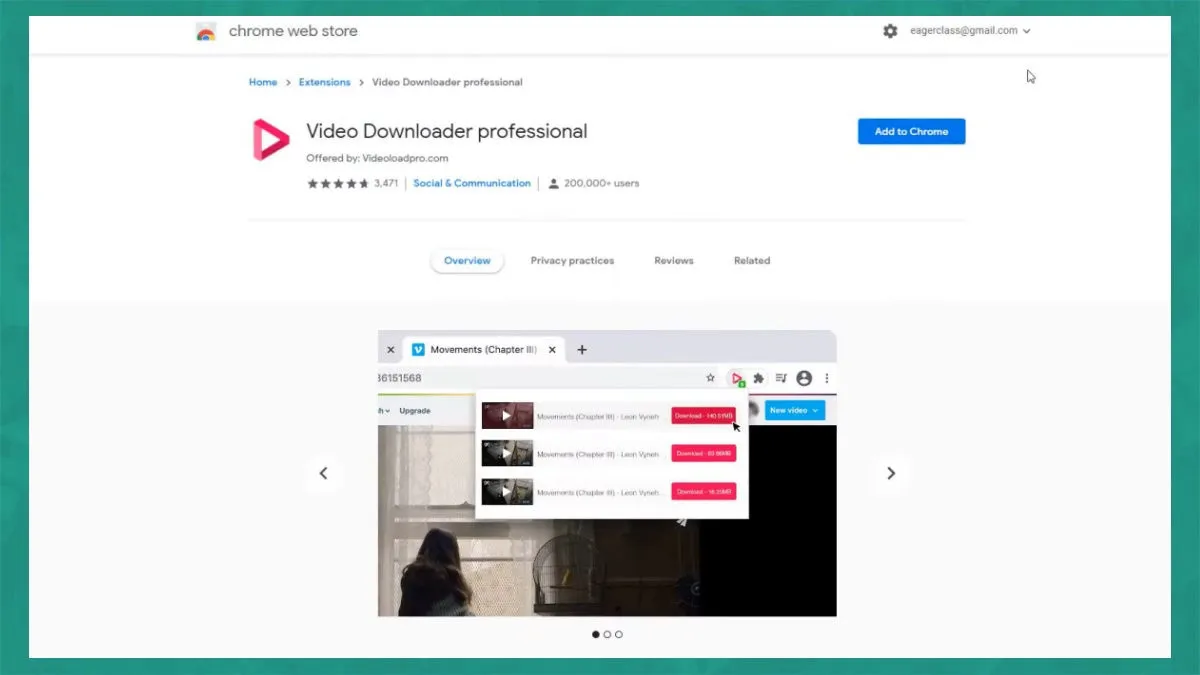Screen dimensions: 1200x675
Task: Open the browser profile avatar icon
Action: coord(804,378)
